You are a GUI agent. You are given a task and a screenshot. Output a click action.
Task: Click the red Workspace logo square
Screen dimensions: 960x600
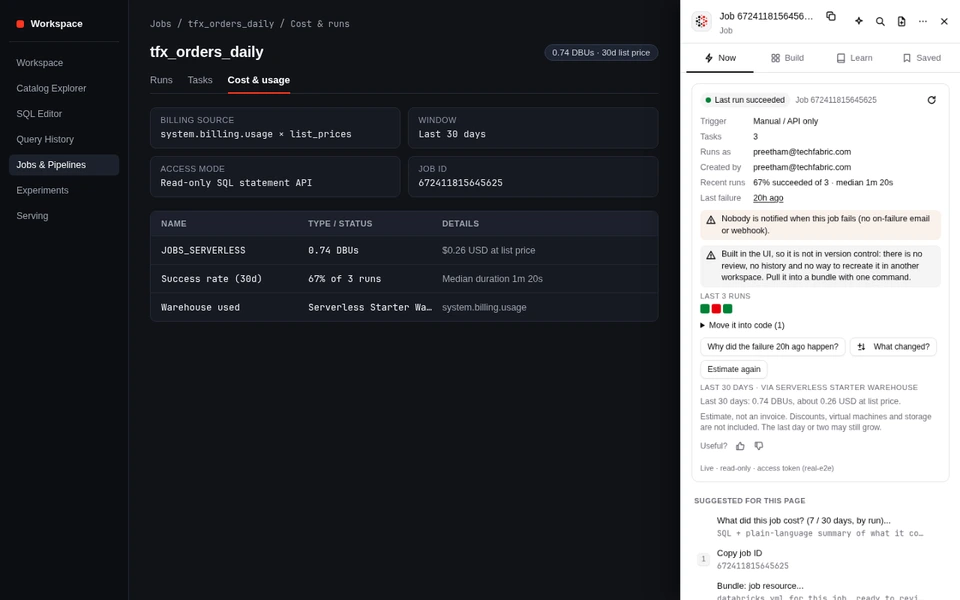coord(20,24)
